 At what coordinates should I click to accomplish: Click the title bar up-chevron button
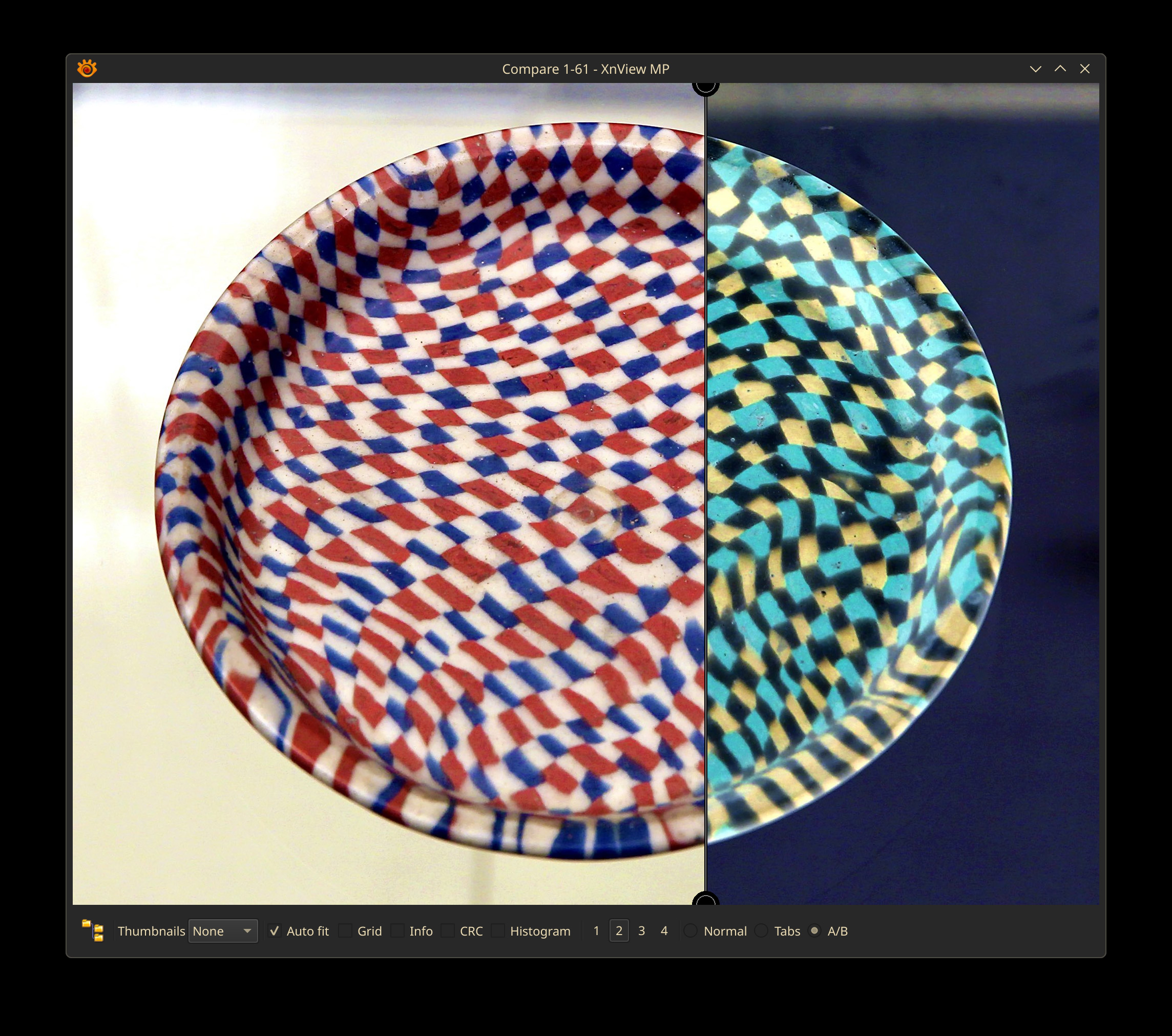(x=1060, y=69)
